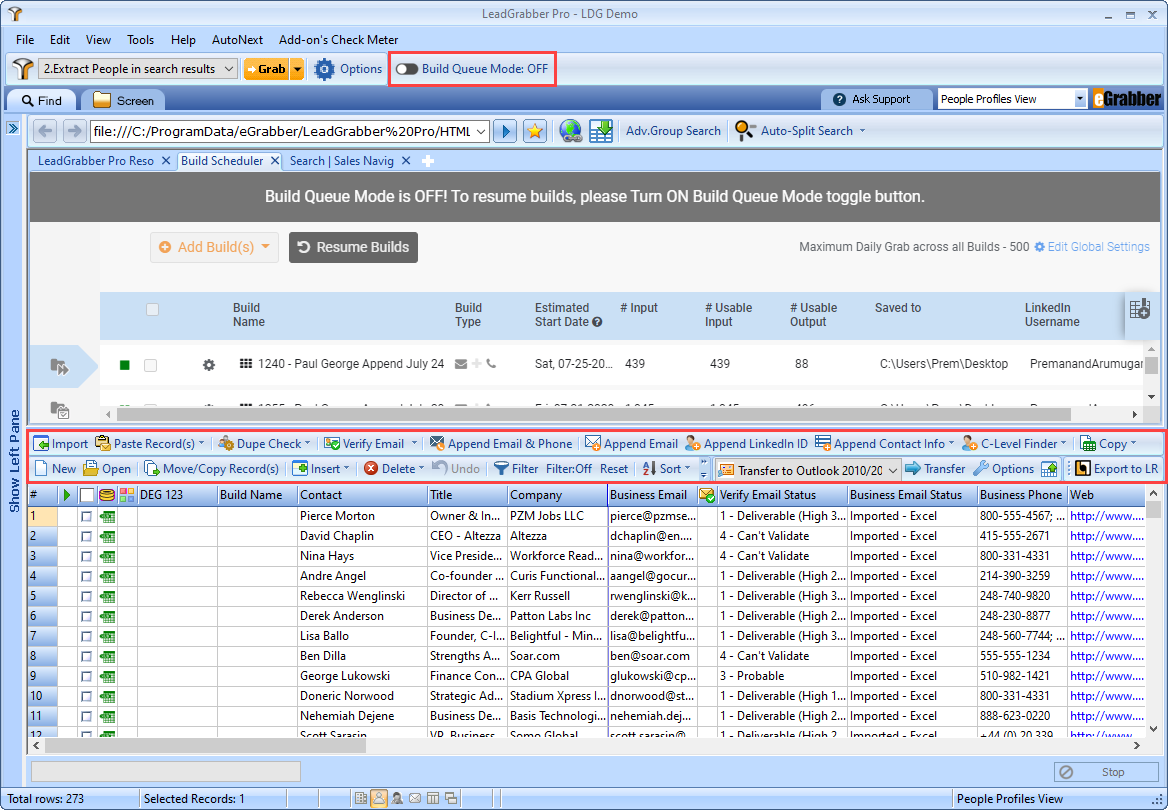The width and height of the screenshot is (1168, 810).
Task: Check the select-all records header checkbox
Action: pos(87,495)
